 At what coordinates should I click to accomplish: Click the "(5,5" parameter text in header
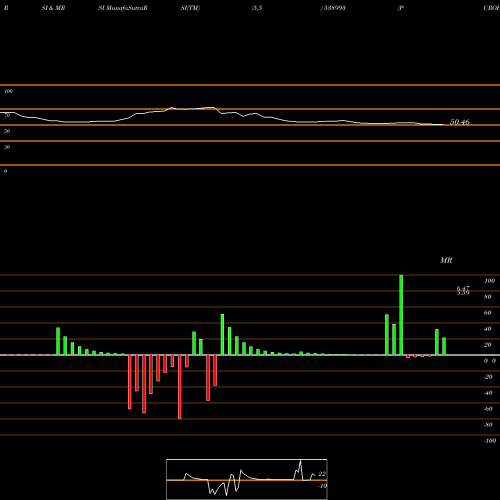(x=257, y=8)
